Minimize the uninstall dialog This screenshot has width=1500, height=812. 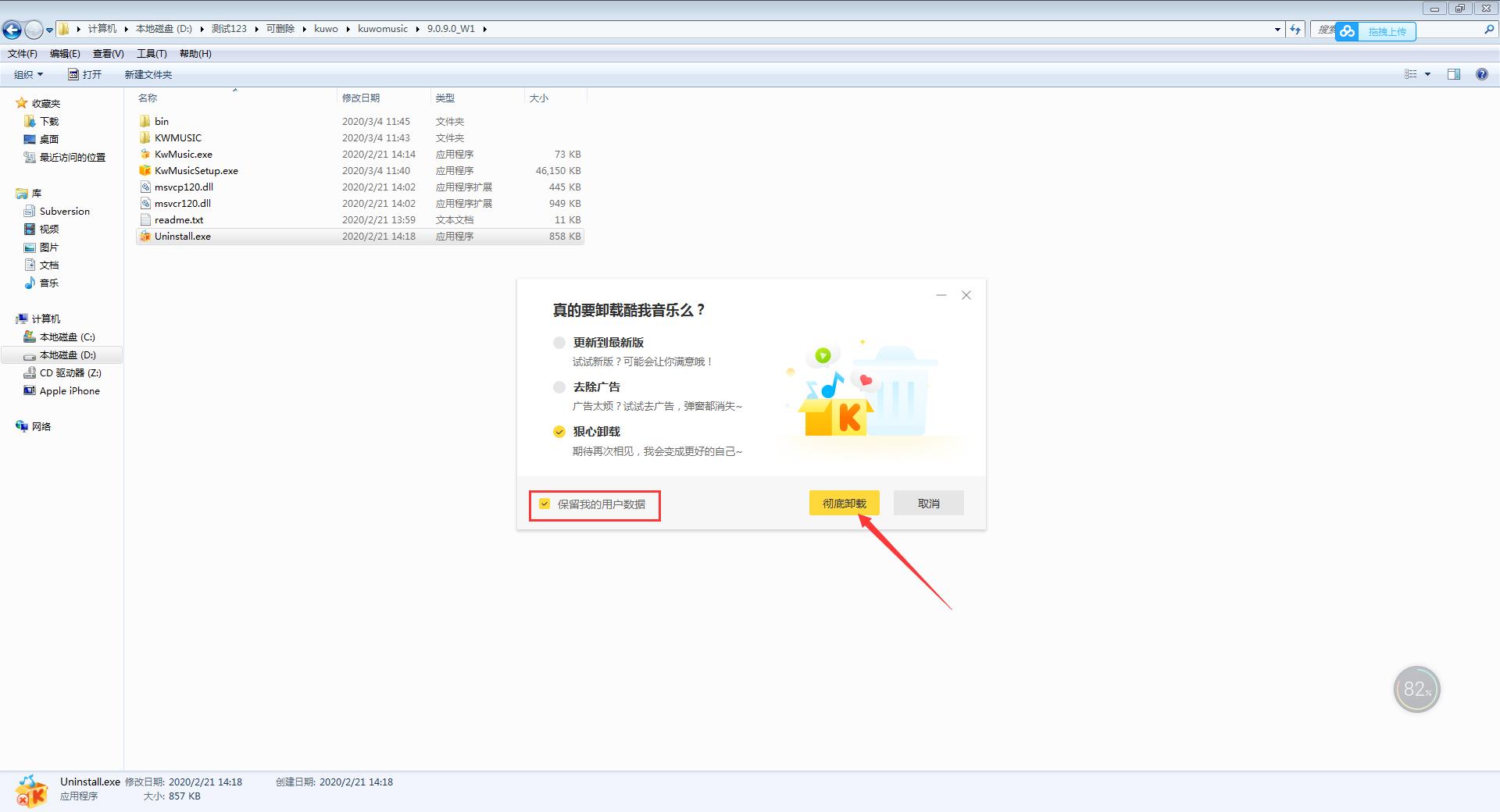click(941, 295)
